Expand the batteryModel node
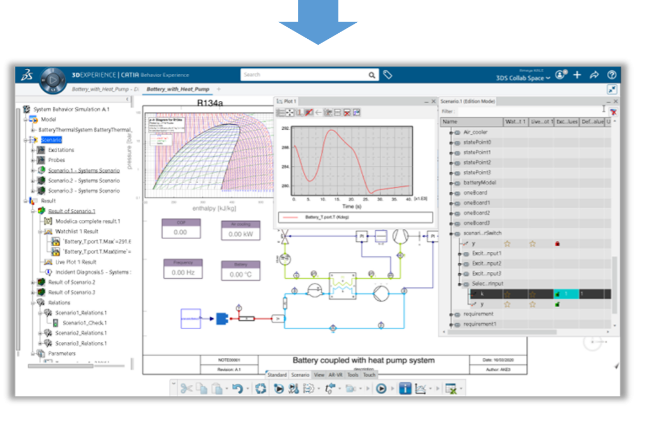654x425 pixels. [451, 183]
